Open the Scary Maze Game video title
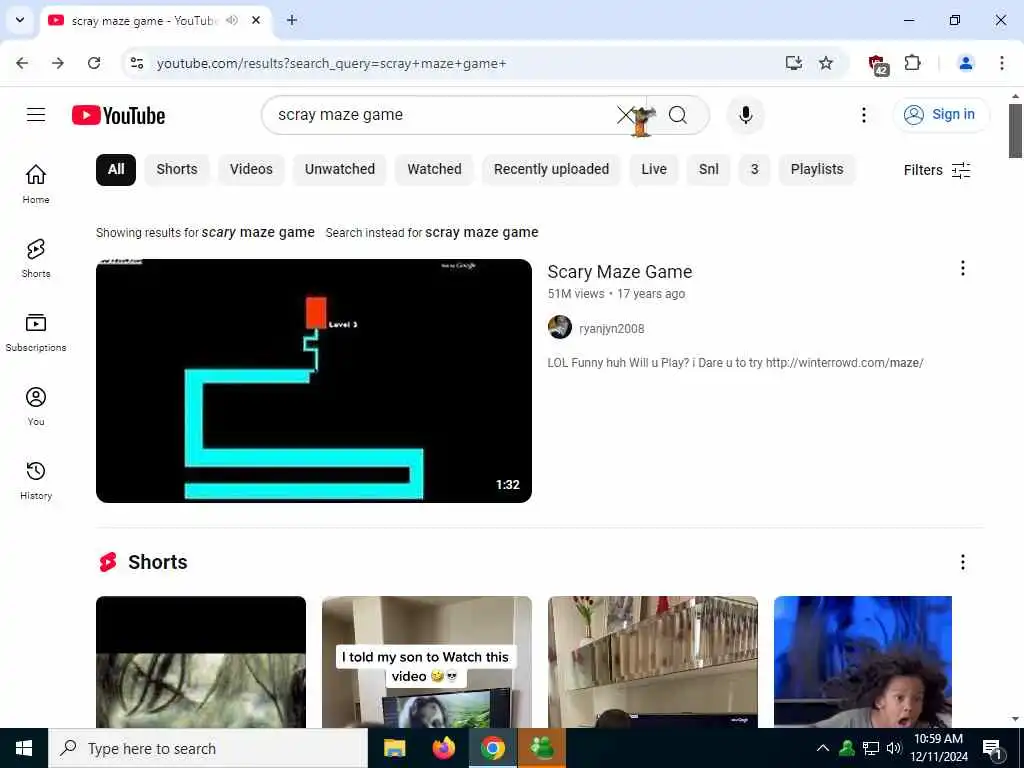 click(620, 272)
